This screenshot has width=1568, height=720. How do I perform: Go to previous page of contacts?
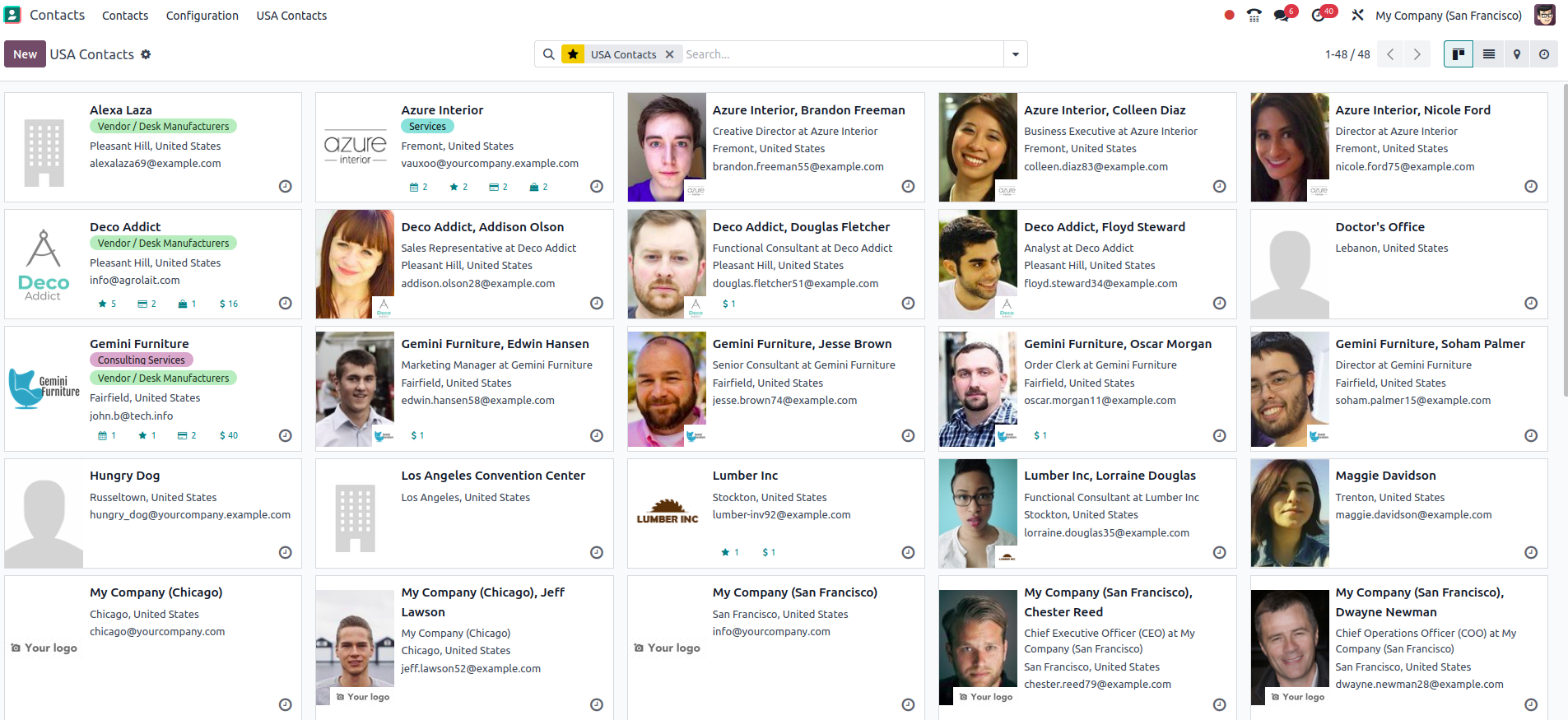tap(1390, 54)
